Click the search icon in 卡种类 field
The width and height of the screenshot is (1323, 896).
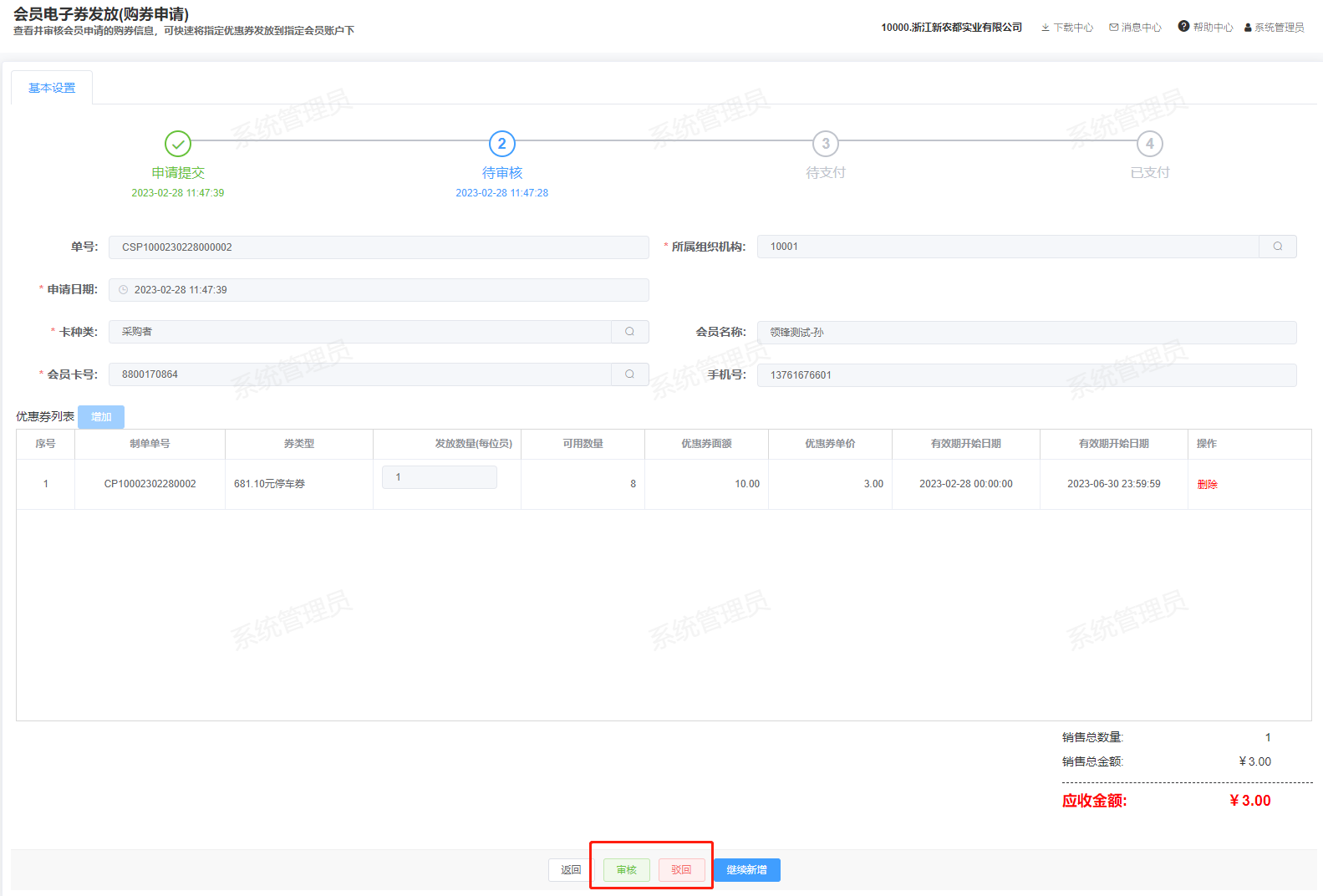629,332
